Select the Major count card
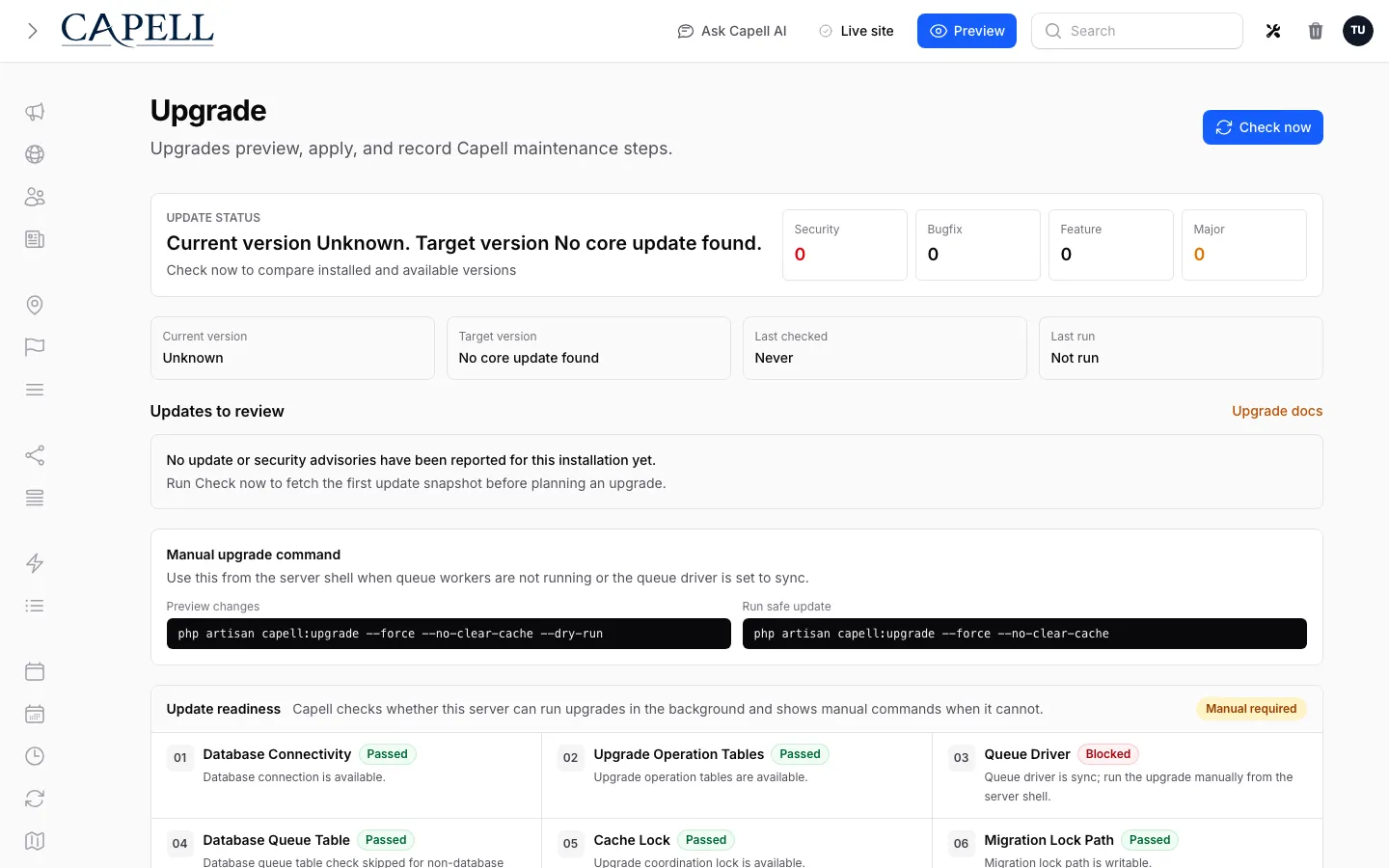The height and width of the screenshot is (868, 1389). 1244,245
